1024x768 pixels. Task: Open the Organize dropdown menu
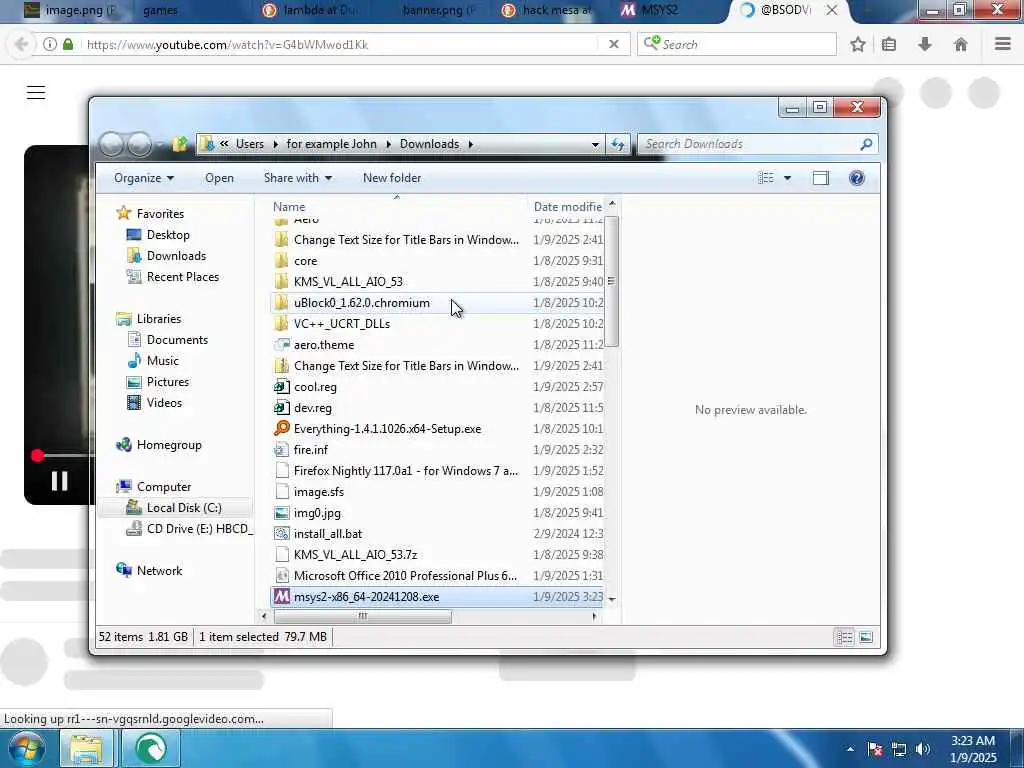click(144, 178)
